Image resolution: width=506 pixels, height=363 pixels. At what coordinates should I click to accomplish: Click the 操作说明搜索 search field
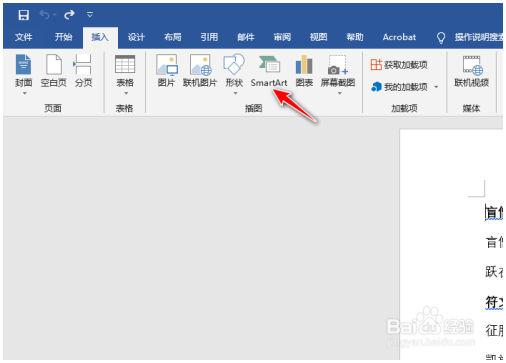pos(479,37)
